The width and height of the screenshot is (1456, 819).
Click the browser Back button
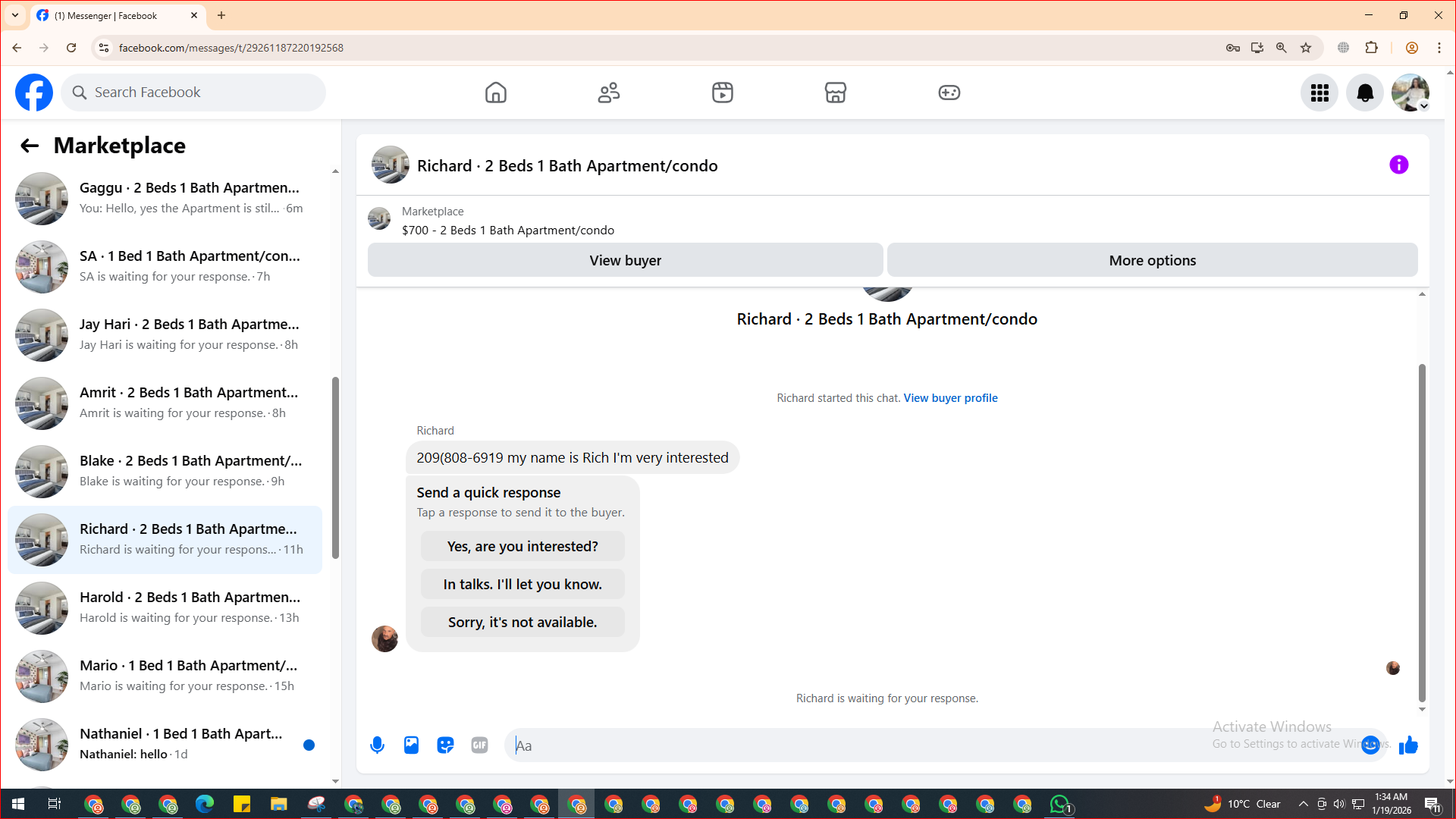[x=17, y=48]
